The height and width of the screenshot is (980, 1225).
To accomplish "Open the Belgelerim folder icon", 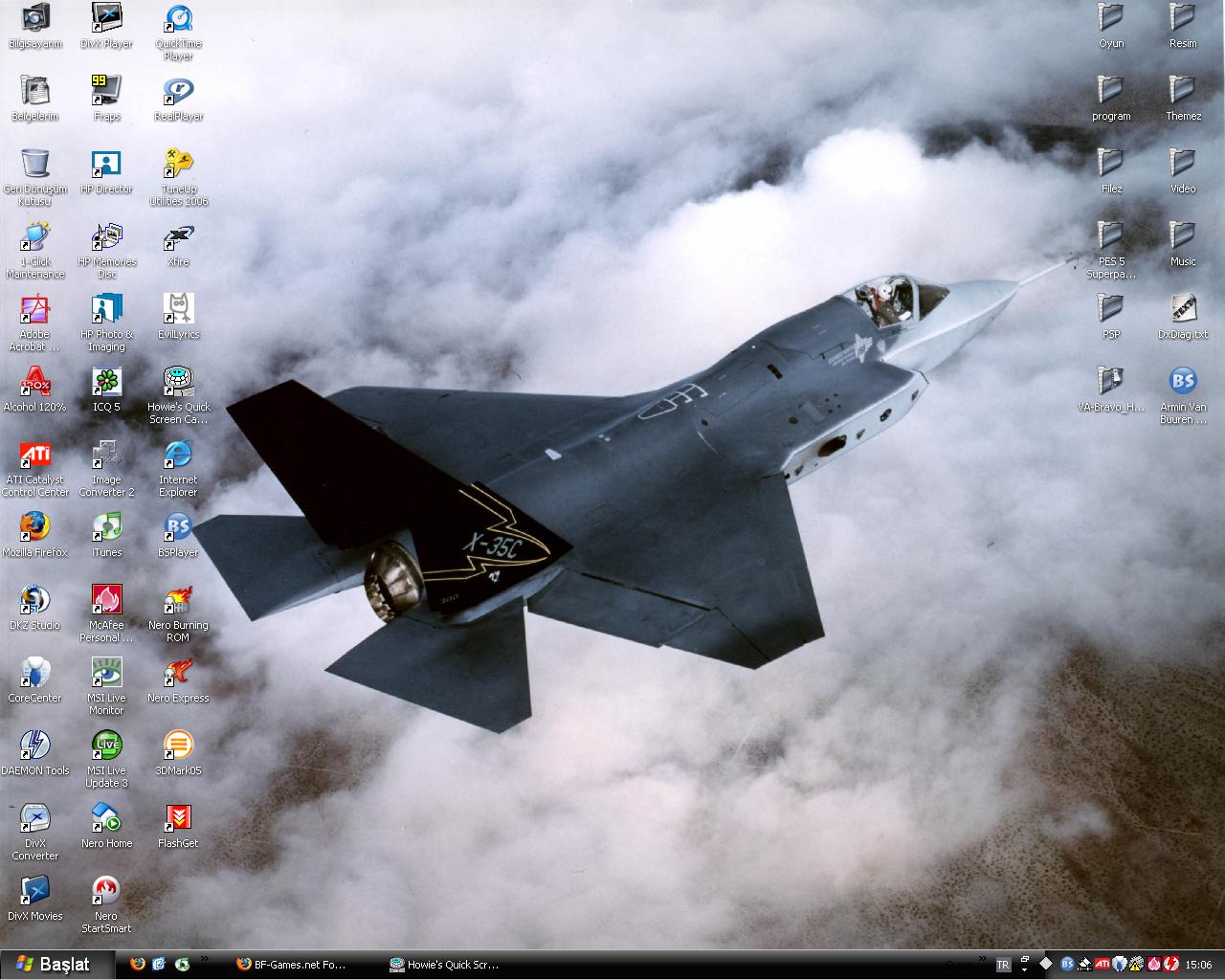I will pos(35,100).
